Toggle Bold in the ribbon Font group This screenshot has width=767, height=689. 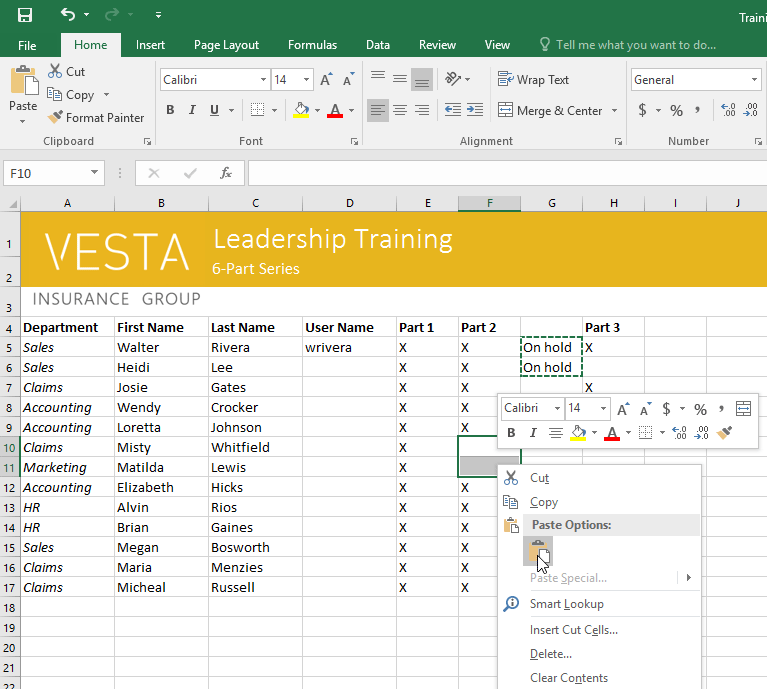tap(170, 110)
